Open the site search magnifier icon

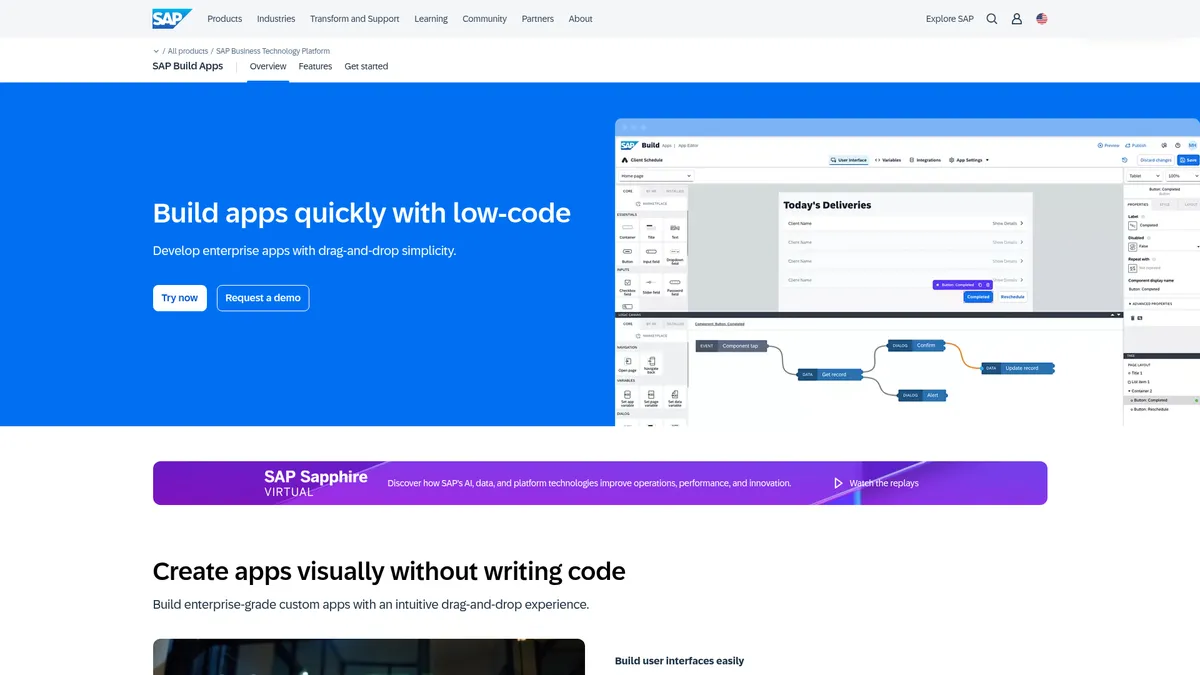click(992, 19)
